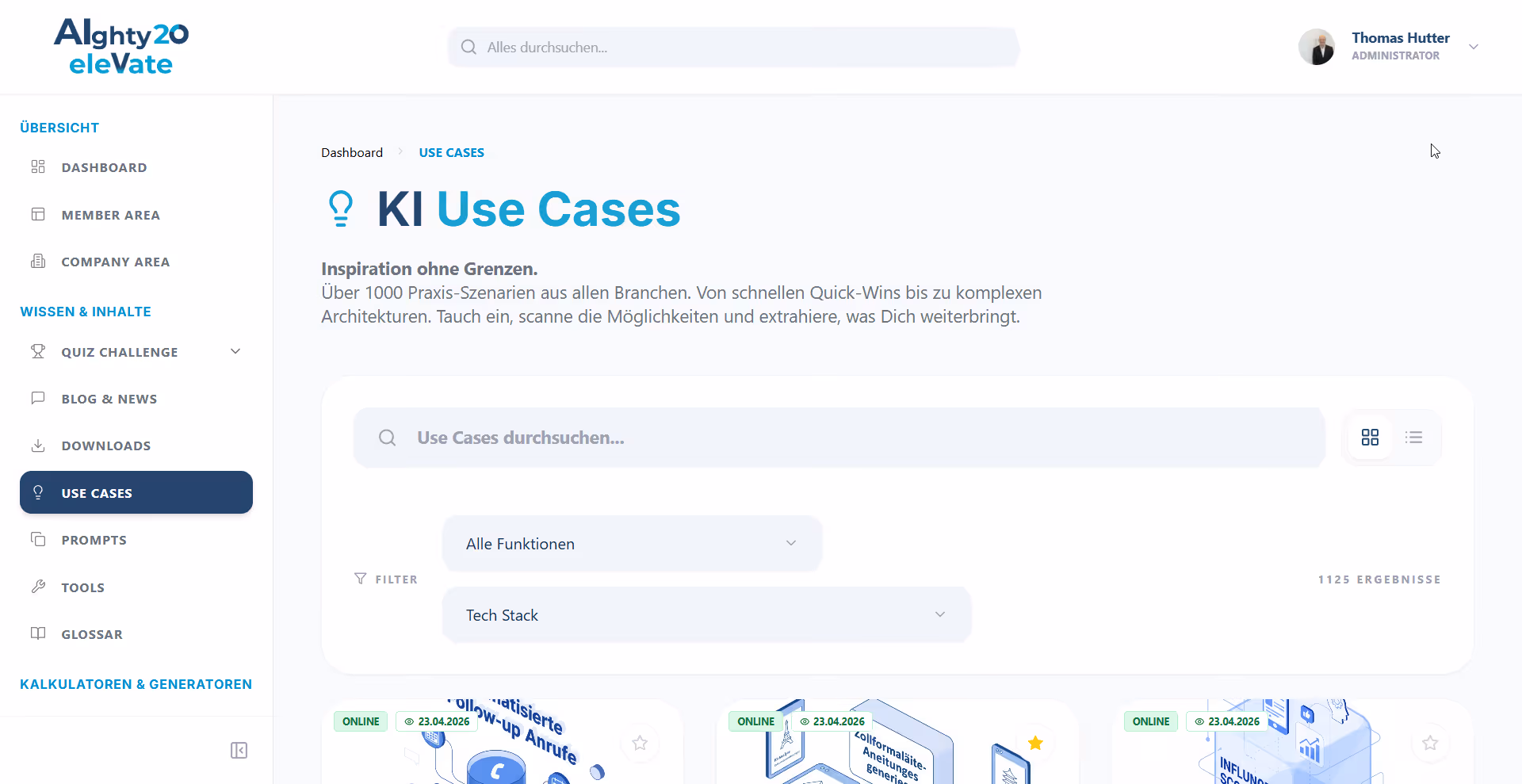Open the Tools section

[x=136, y=587]
